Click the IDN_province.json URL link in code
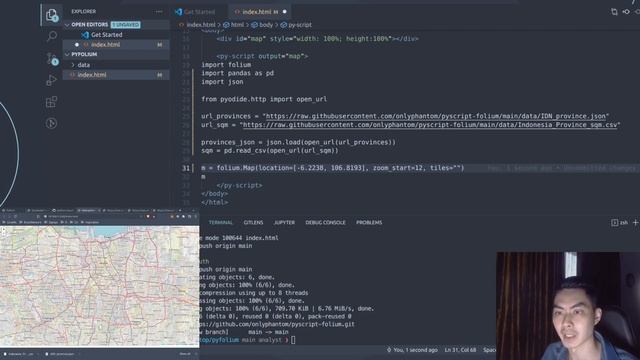This screenshot has width=640, height=360. pos(436,116)
